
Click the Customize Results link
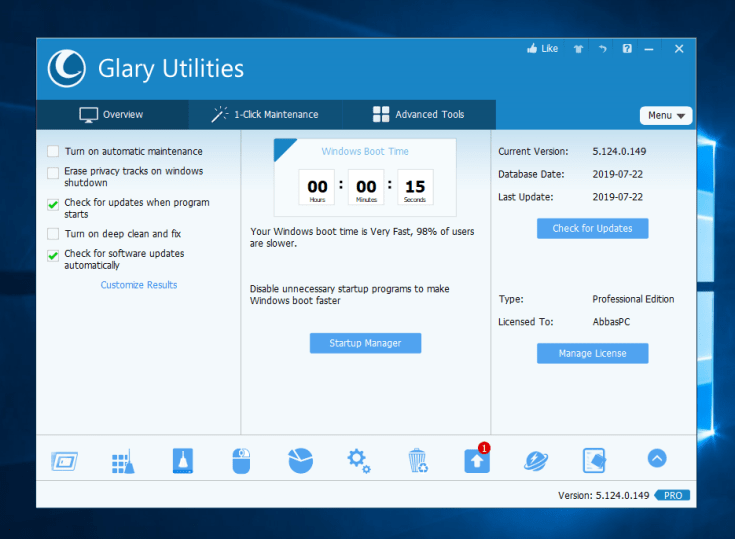139,285
